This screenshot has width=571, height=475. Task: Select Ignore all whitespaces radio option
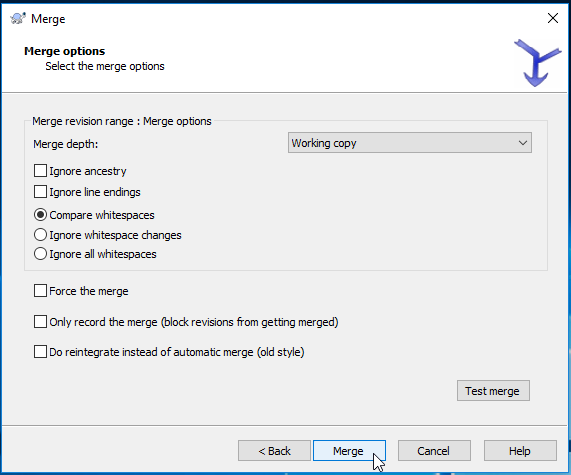coord(40,254)
